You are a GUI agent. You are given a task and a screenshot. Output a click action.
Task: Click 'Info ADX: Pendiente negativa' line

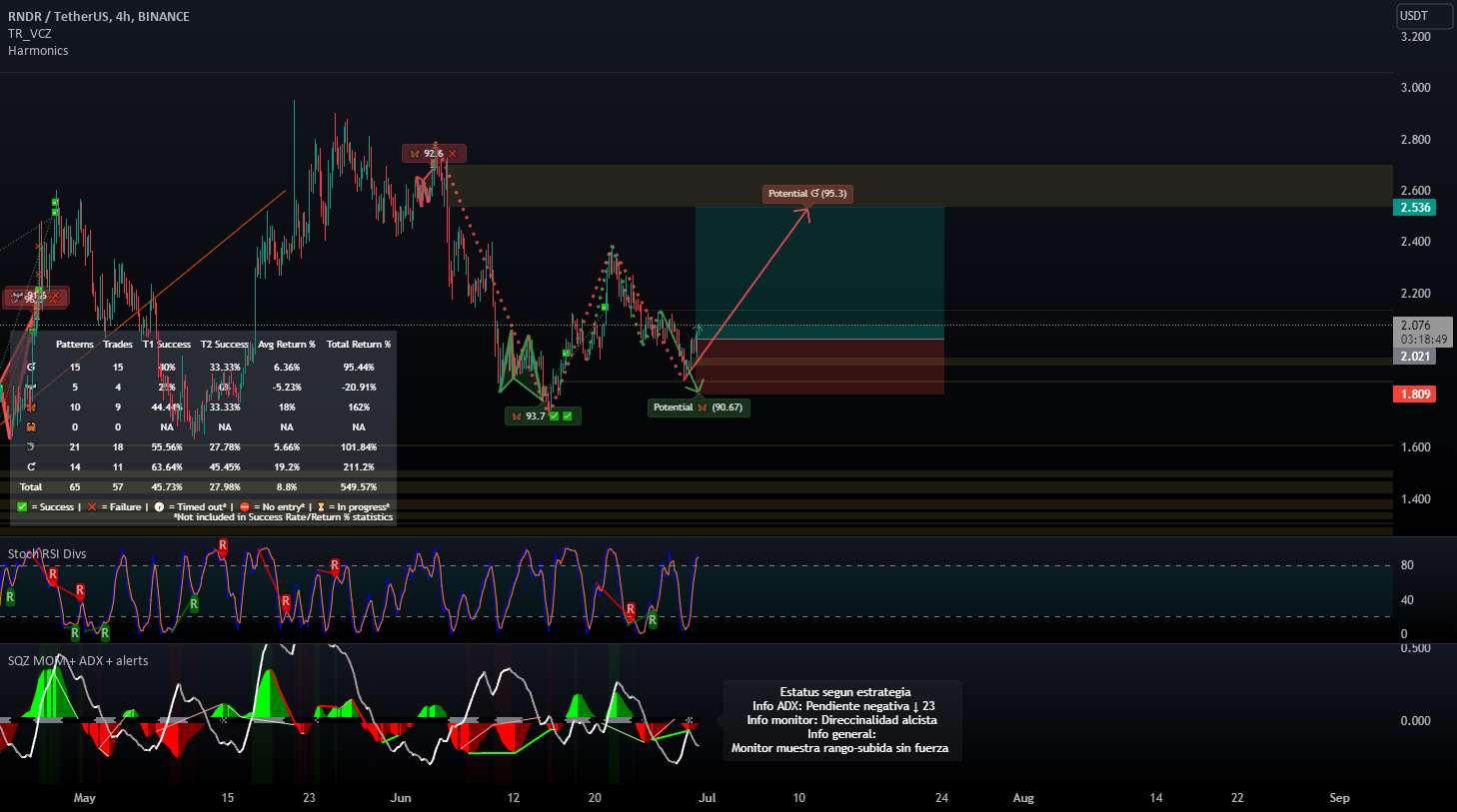843,706
